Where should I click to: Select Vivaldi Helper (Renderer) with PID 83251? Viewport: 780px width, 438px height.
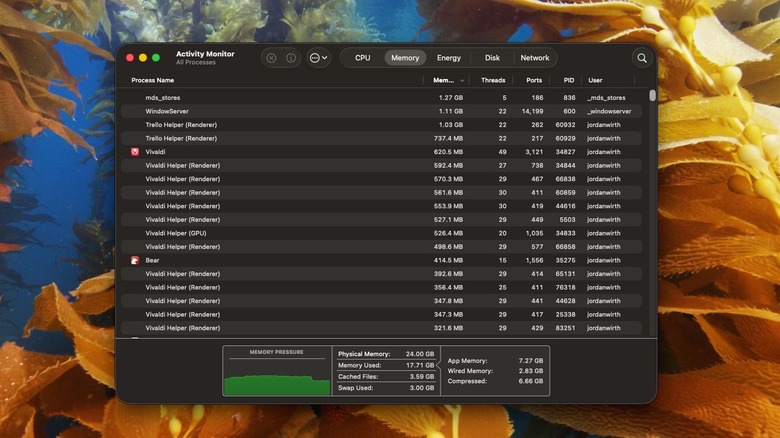click(x=382, y=328)
